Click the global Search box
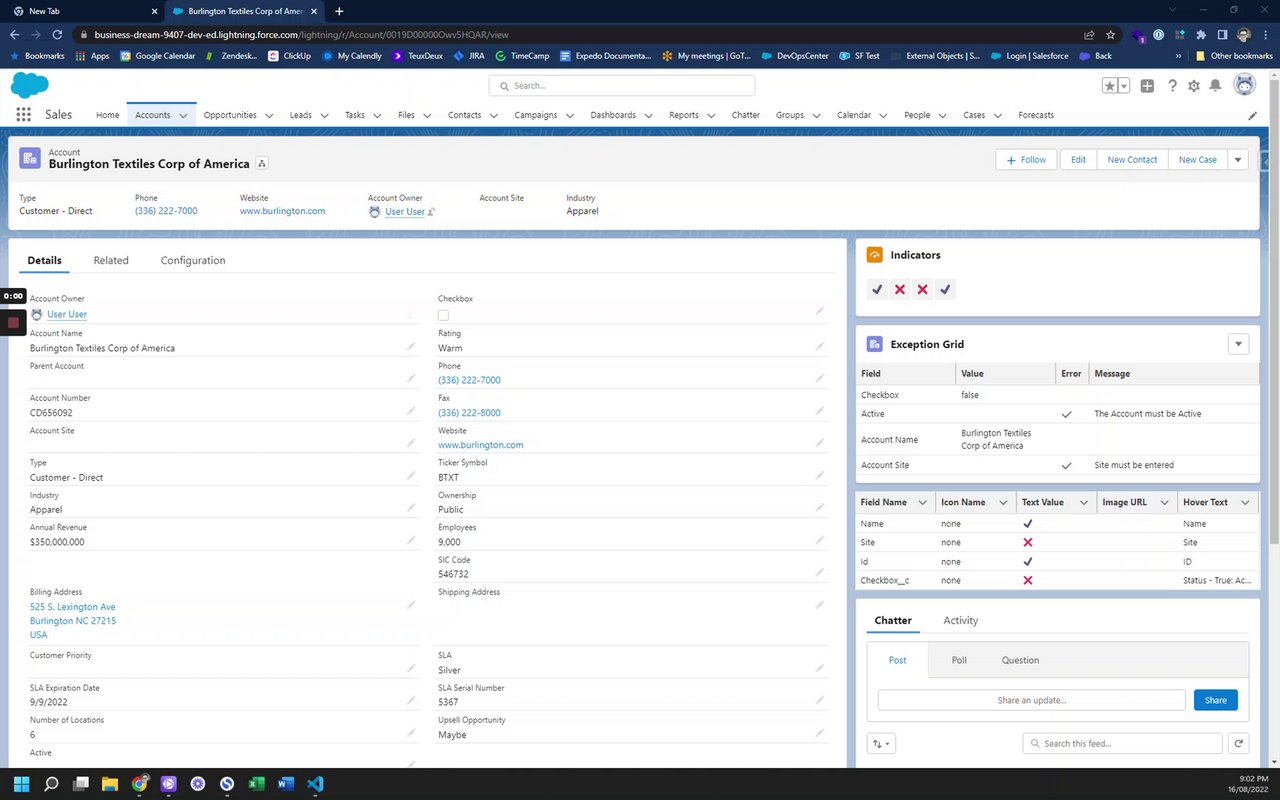Image resolution: width=1280 pixels, height=800 pixels. tap(622, 86)
